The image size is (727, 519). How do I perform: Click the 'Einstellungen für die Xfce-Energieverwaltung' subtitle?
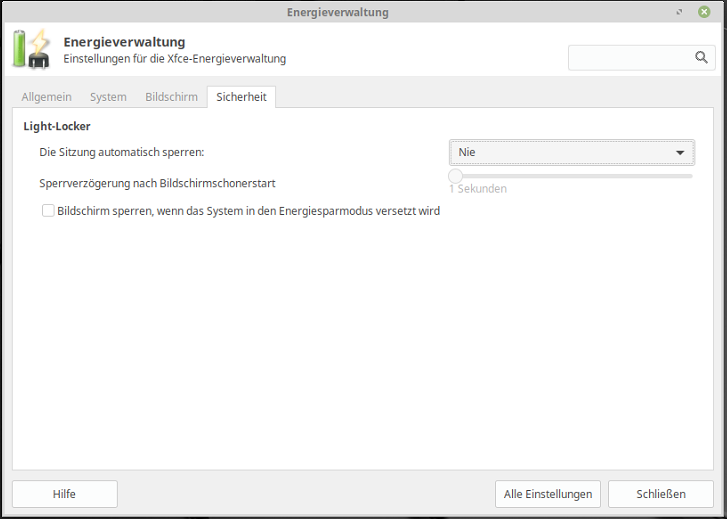[x=174, y=59]
